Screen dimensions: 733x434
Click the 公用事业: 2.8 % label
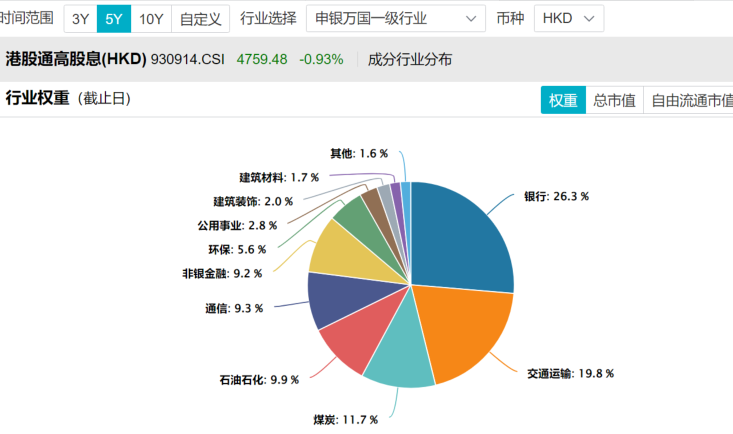click(x=237, y=226)
